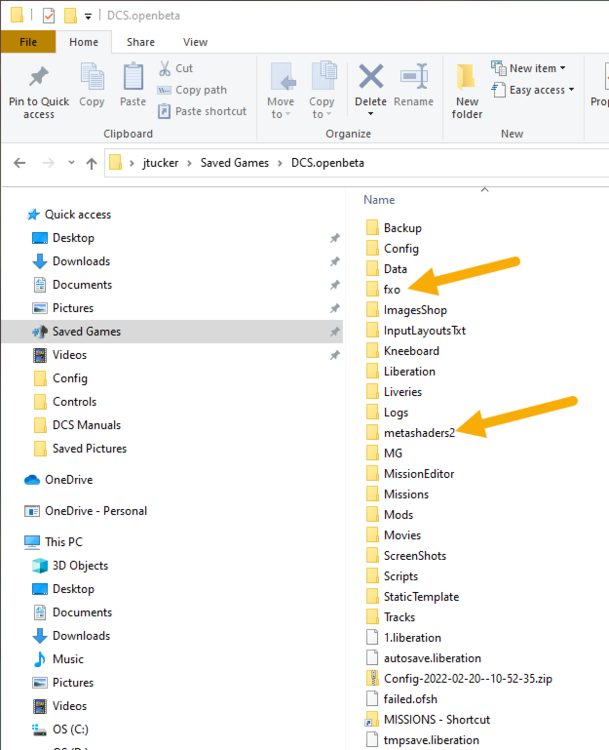Create a New folder
Viewport: 609px width, 750px height.
(x=467, y=91)
